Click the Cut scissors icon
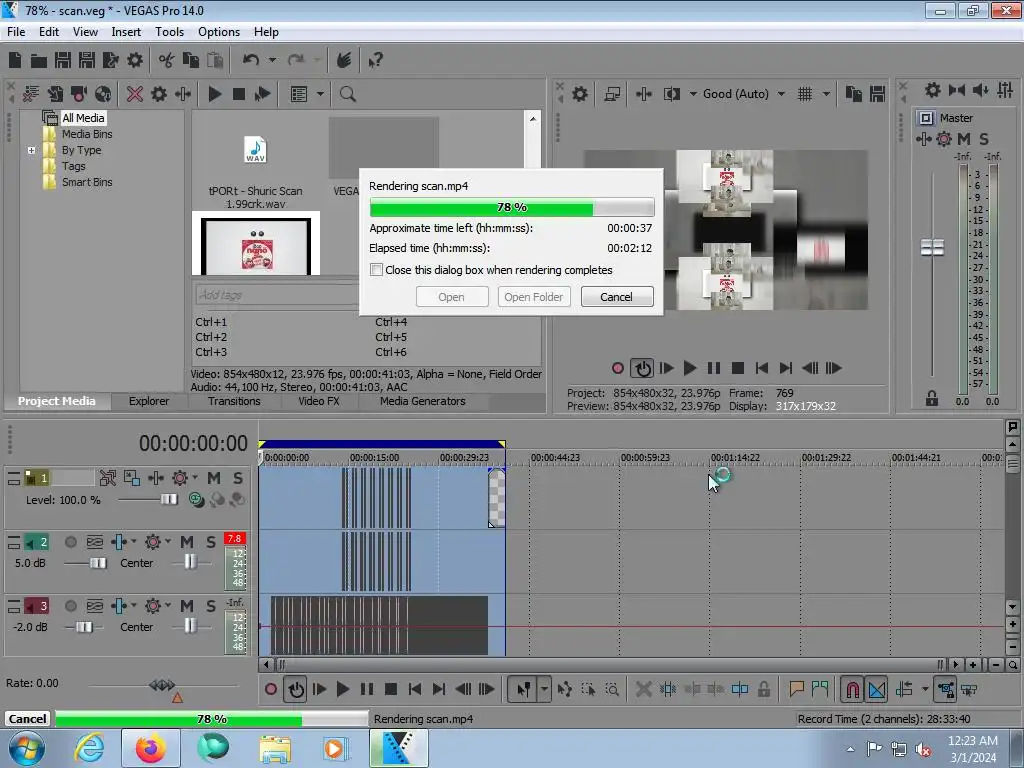 click(x=167, y=61)
